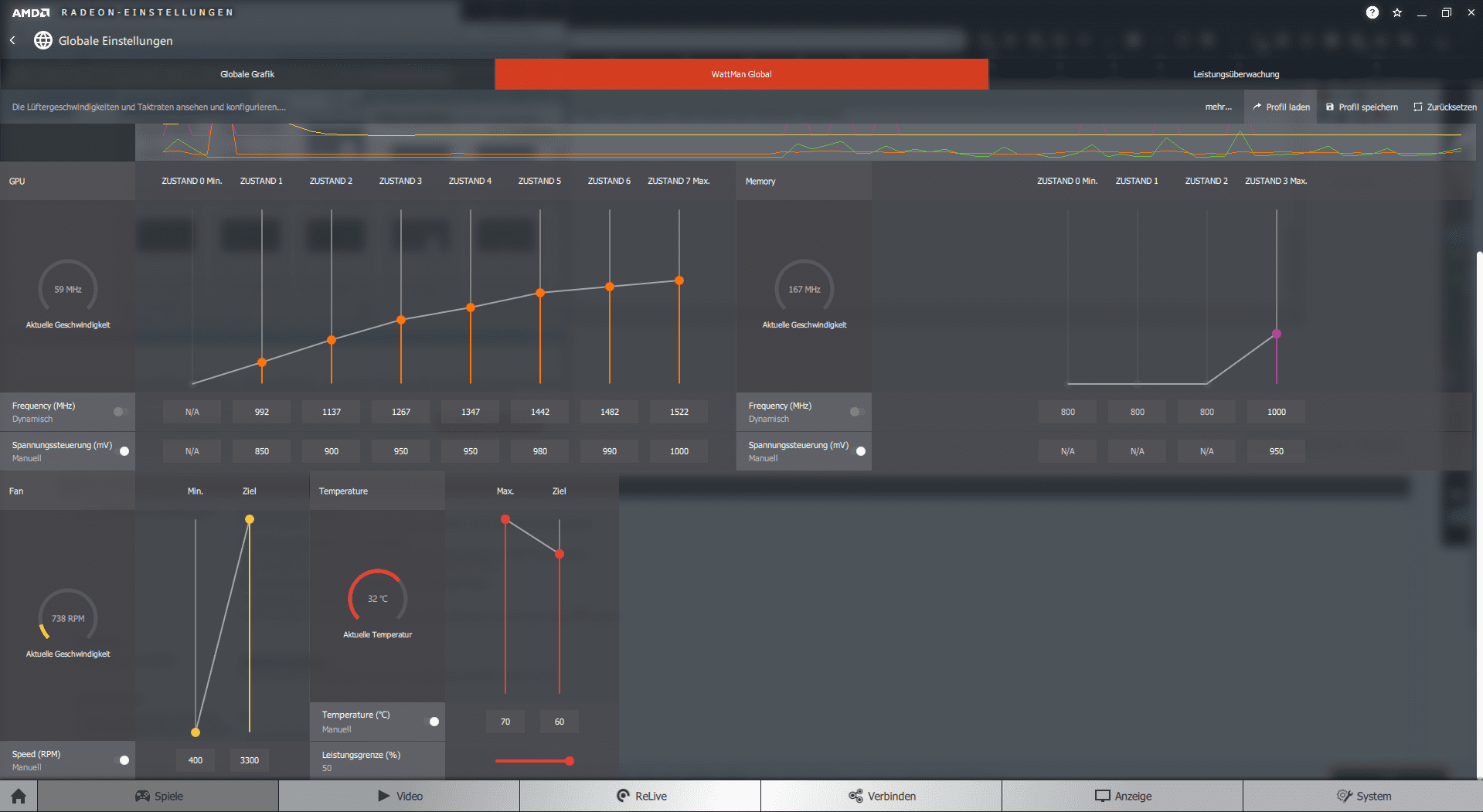Click GPU voltage field 900

coord(332,451)
